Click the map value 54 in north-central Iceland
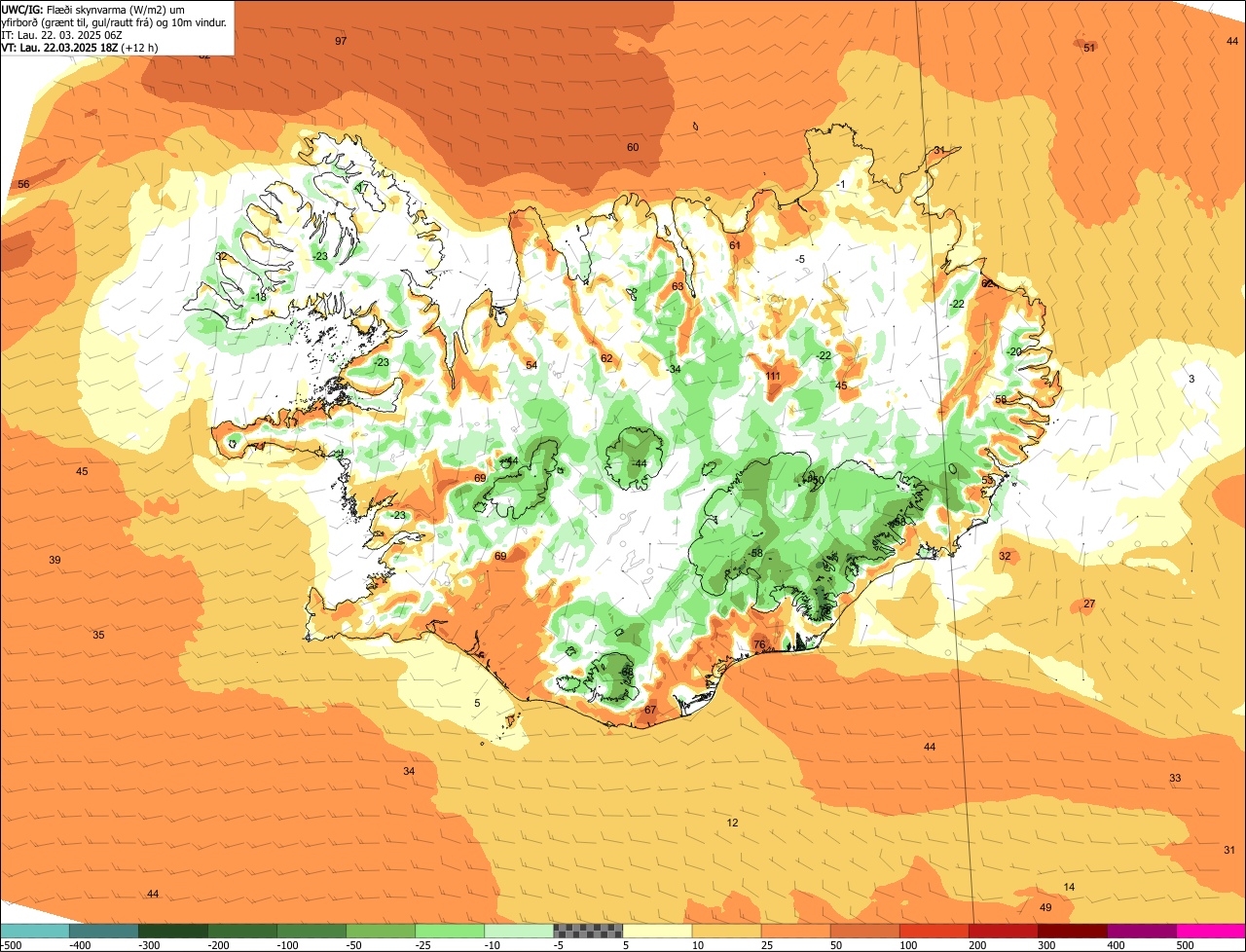This screenshot has width=1246, height=952. tap(531, 365)
